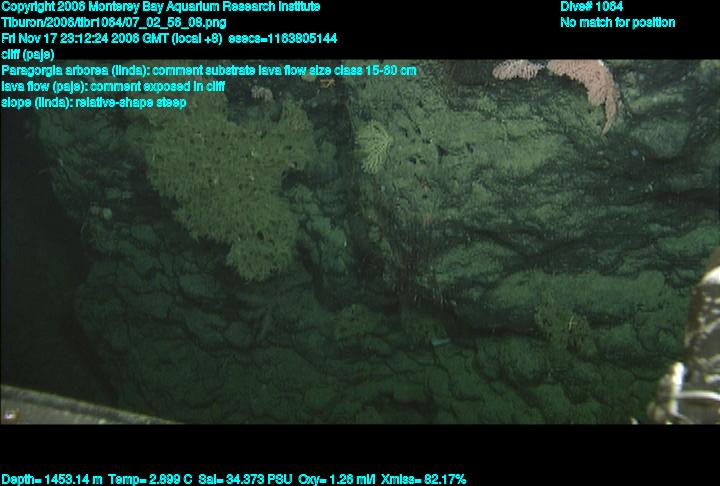Viewport: 720px width, 486px height.
Task: Click the Fri Nov 17 timestamp
Action: pyautogui.click(x=104, y=38)
